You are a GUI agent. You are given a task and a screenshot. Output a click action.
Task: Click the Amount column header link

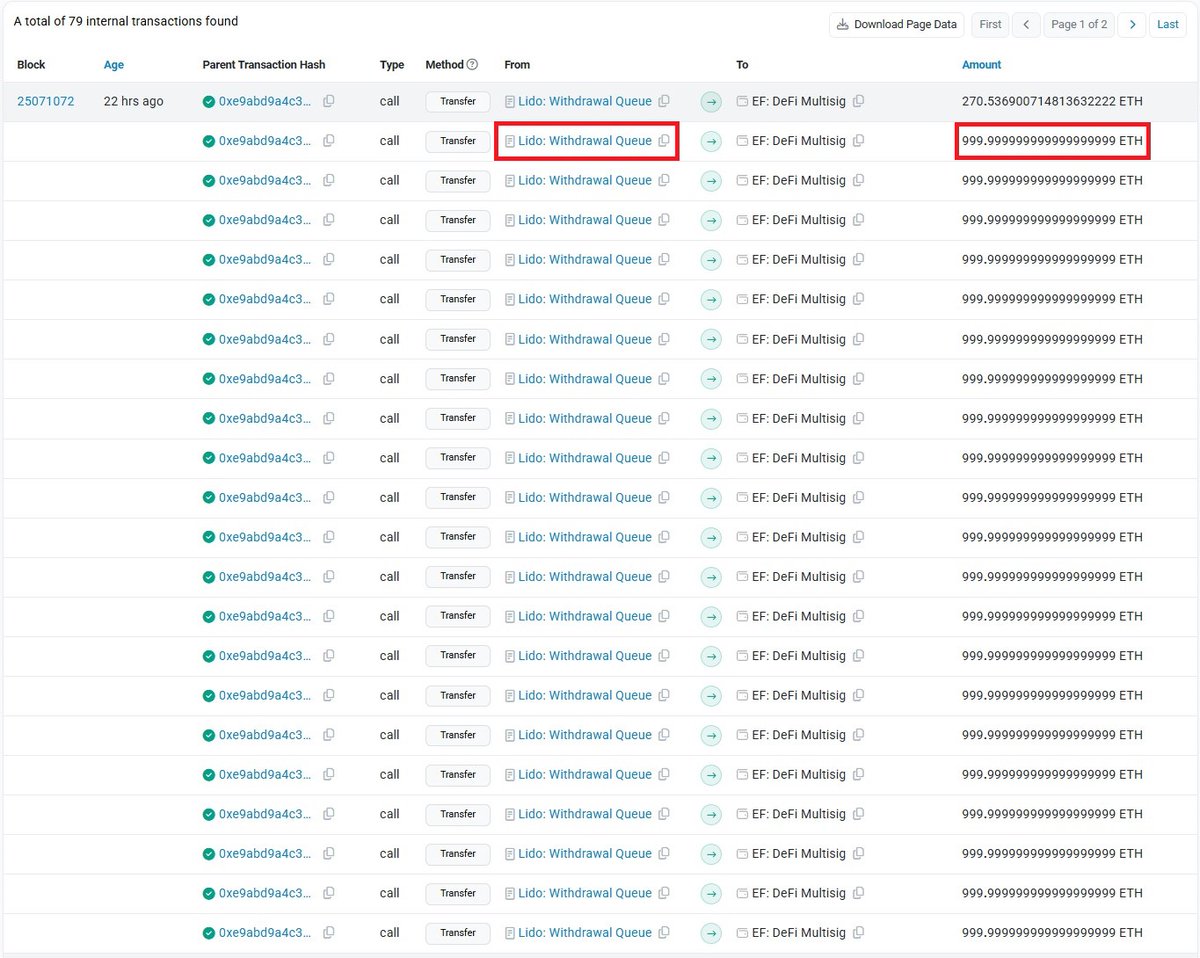[x=981, y=65]
